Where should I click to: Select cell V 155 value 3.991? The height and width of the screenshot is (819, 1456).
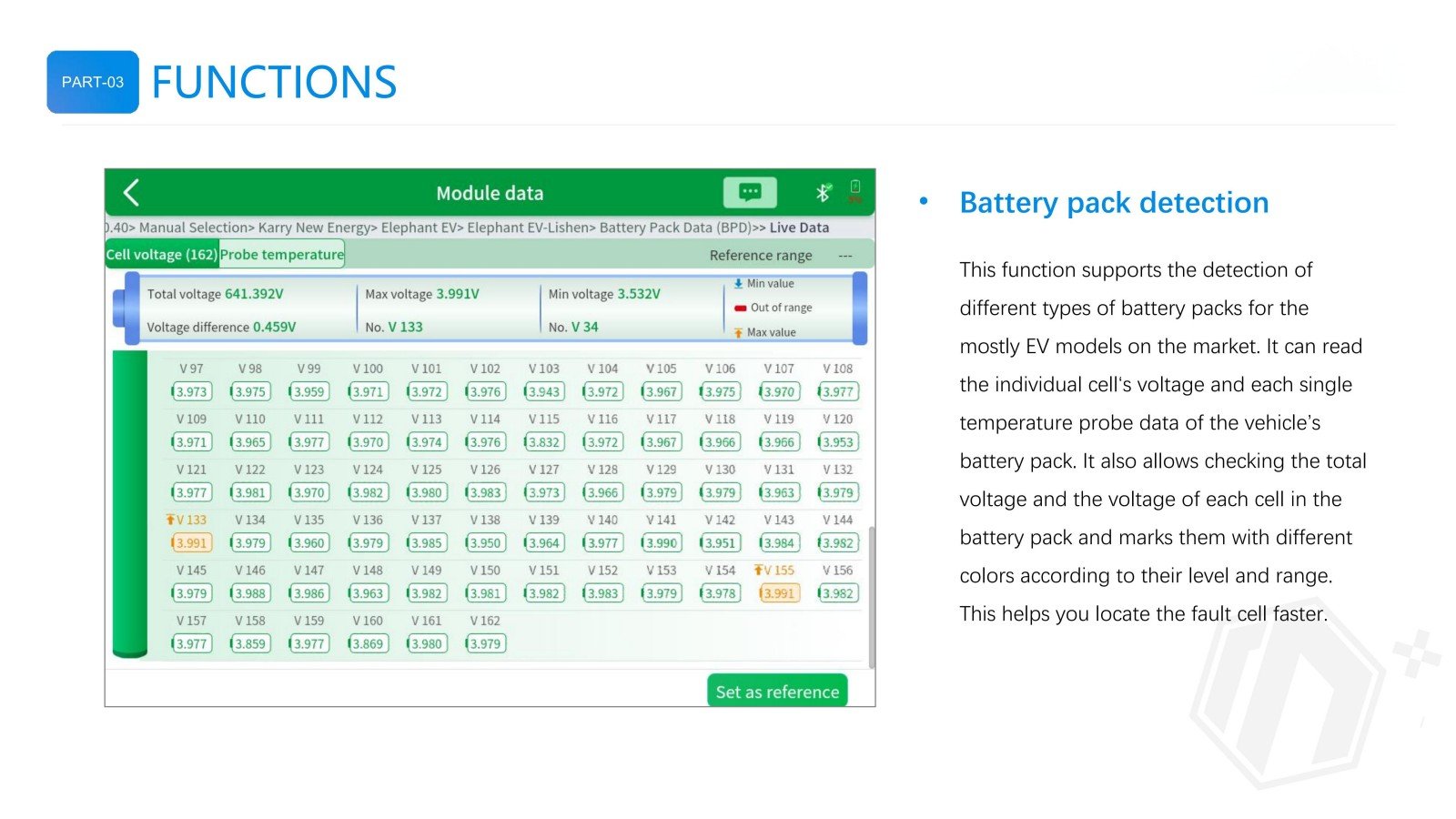[x=778, y=593]
